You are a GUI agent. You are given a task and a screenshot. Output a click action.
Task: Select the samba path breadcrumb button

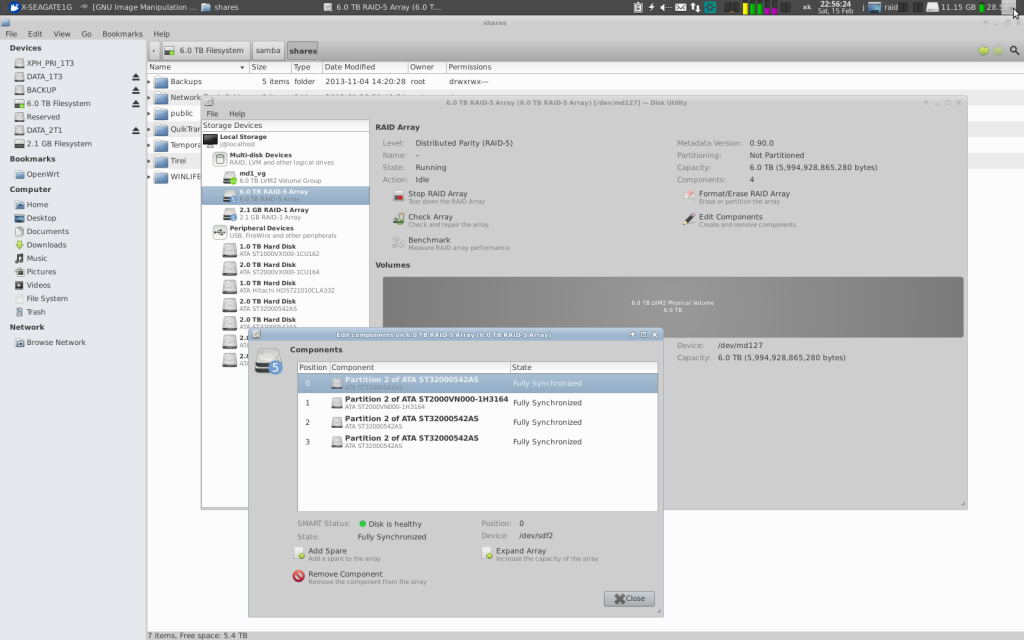click(x=267, y=50)
